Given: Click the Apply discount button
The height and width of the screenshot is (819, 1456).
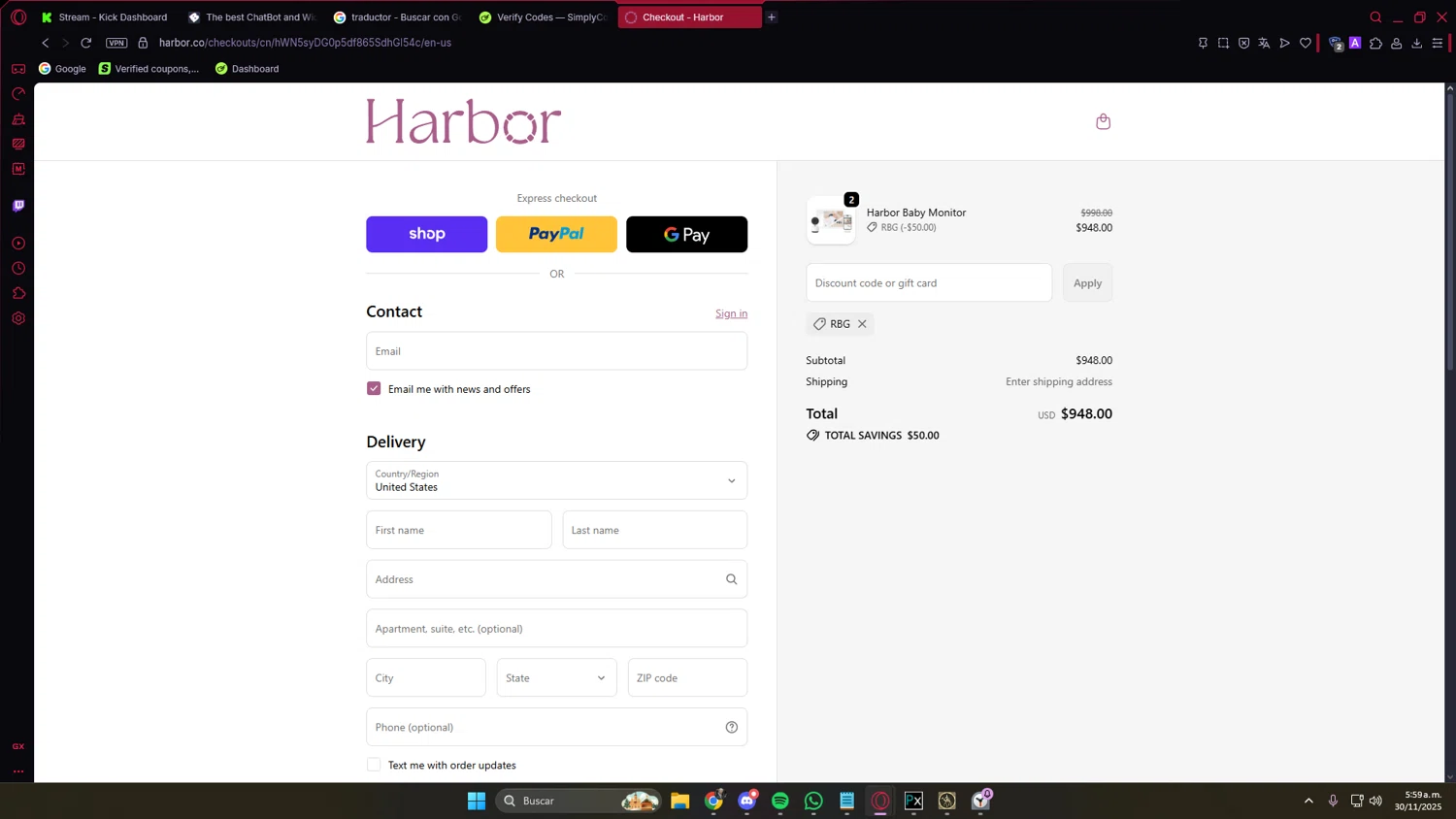Looking at the screenshot, I should tap(1087, 282).
